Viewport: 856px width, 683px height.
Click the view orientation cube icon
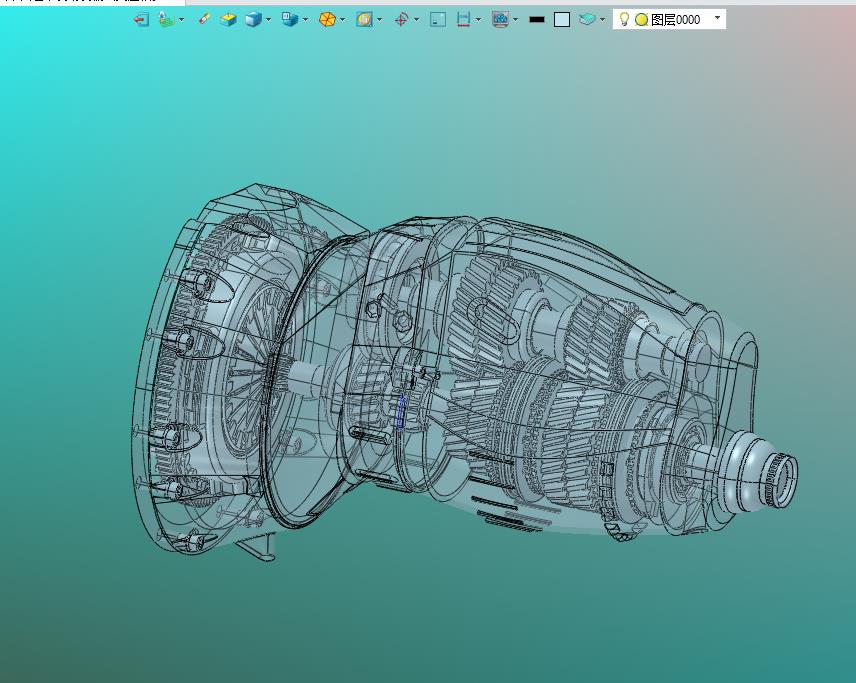(289, 19)
